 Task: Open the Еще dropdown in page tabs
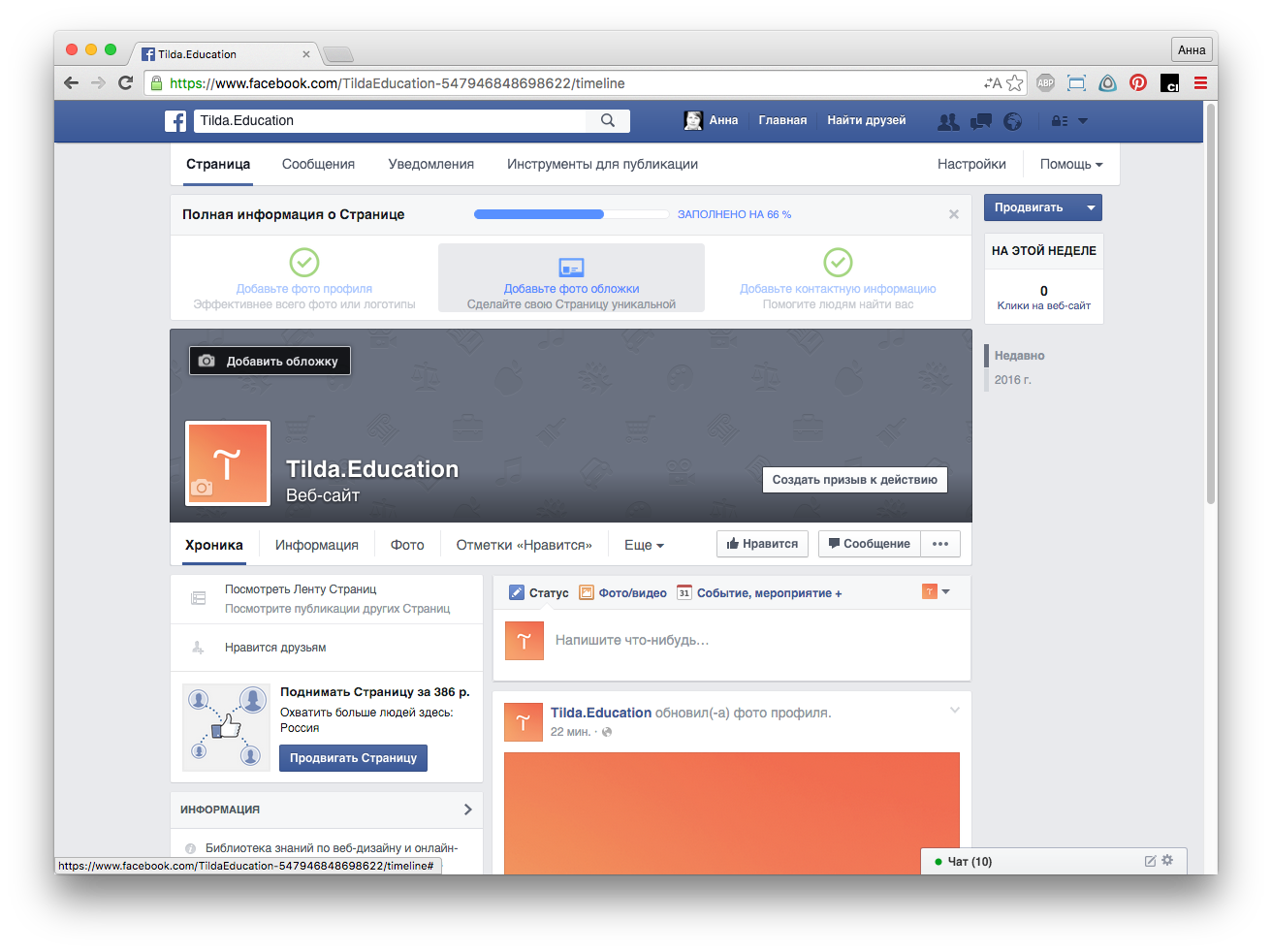click(x=644, y=545)
